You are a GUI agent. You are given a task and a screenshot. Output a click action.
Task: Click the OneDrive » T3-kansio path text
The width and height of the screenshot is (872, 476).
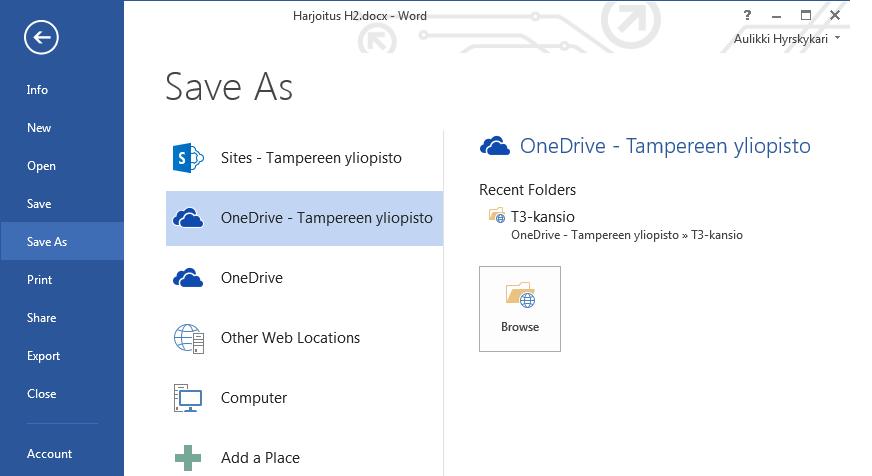click(627, 235)
